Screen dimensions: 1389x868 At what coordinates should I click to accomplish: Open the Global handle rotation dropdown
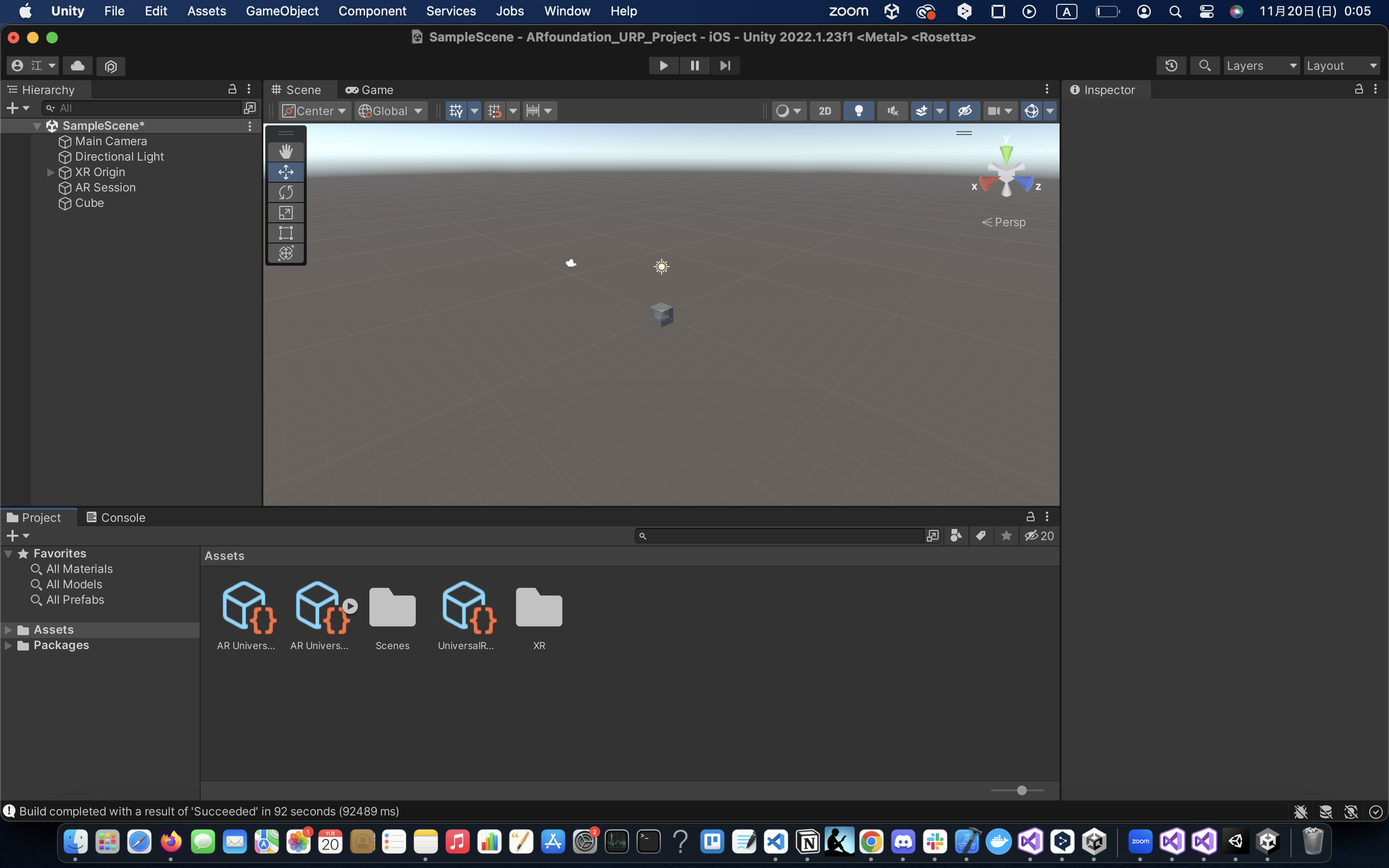(x=391, y=111)
